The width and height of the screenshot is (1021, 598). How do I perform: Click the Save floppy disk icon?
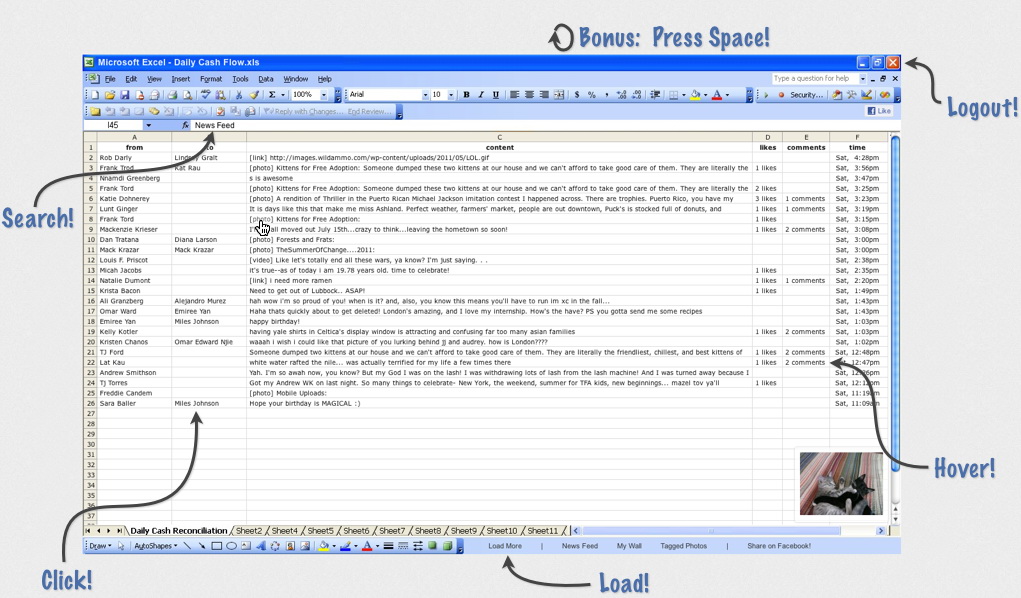[x=125, y=95]
